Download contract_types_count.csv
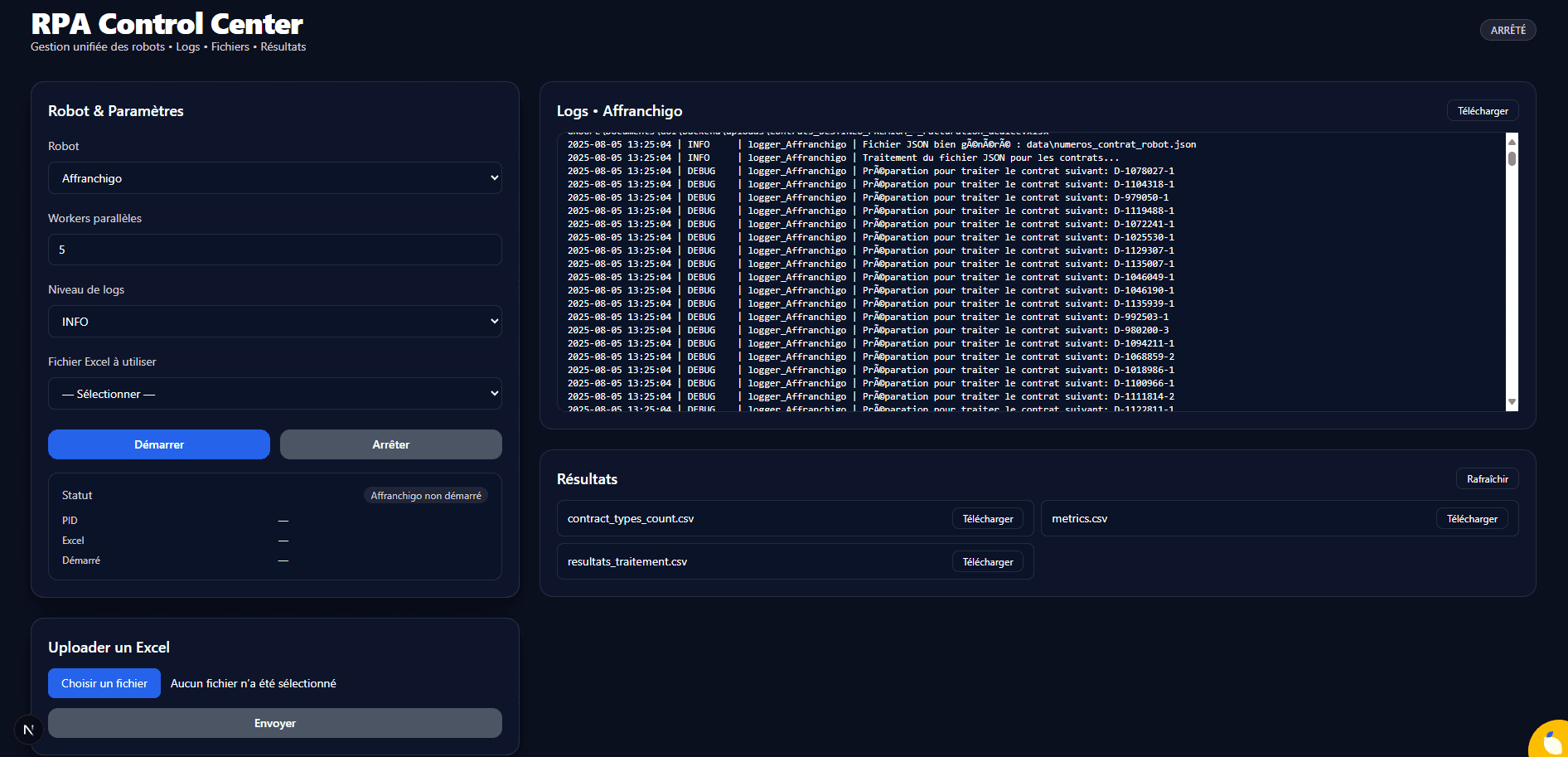 (x=988, y=519)
